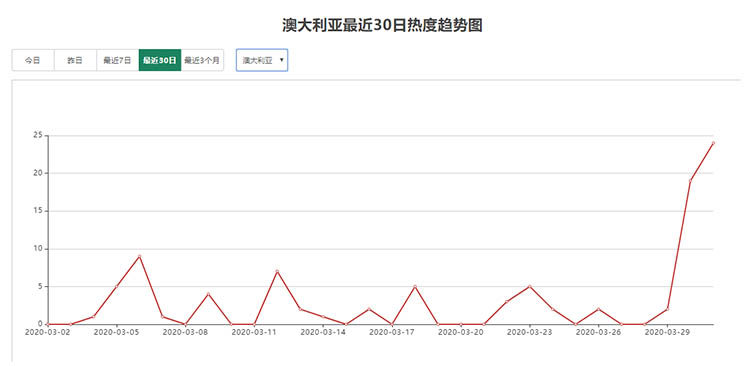
Task: Select the 2020-03-06 peak point at 9
Action: pos(139,256)
